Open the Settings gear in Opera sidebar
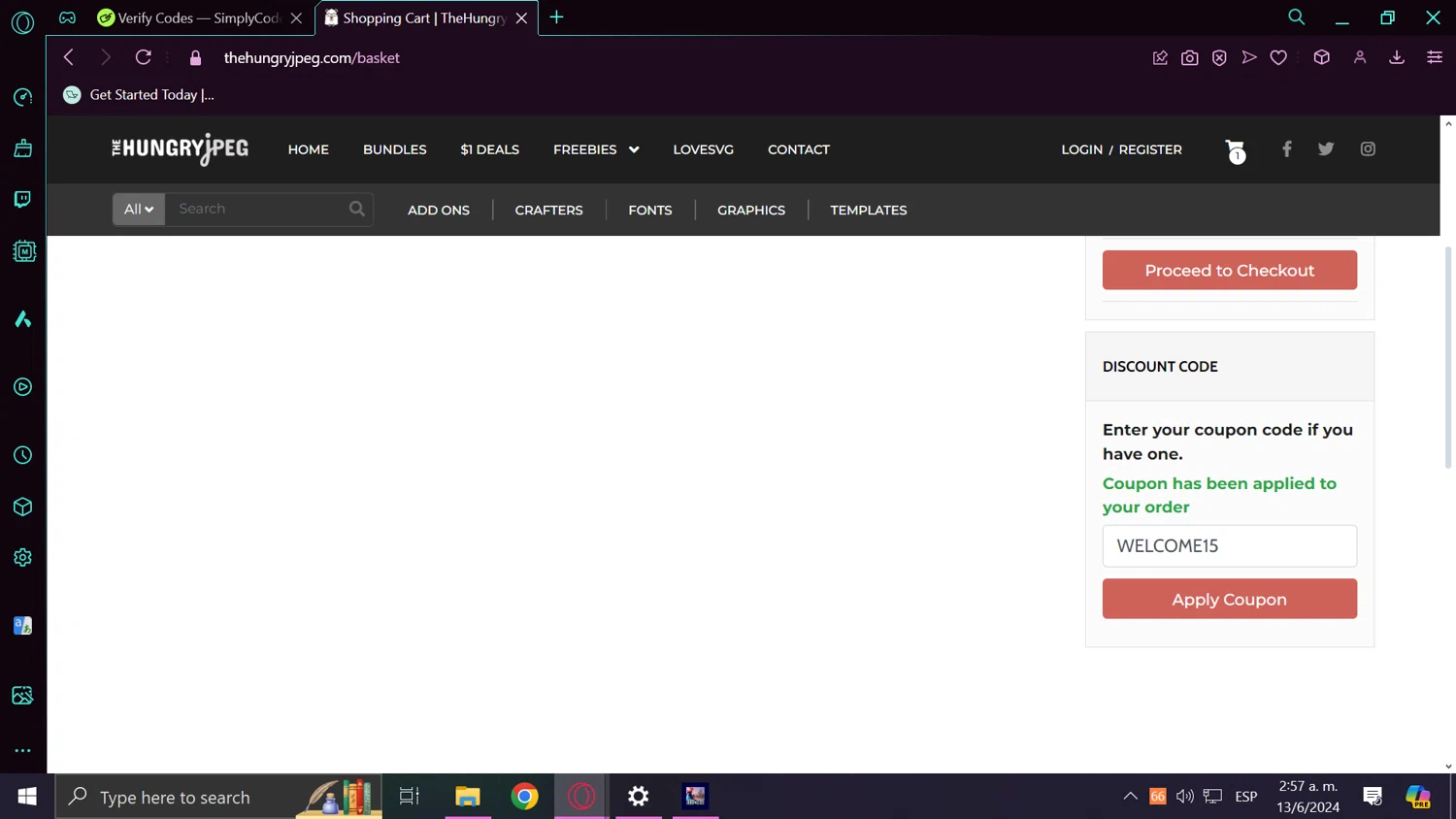1456x819 pixels. (x=22, y=558)
